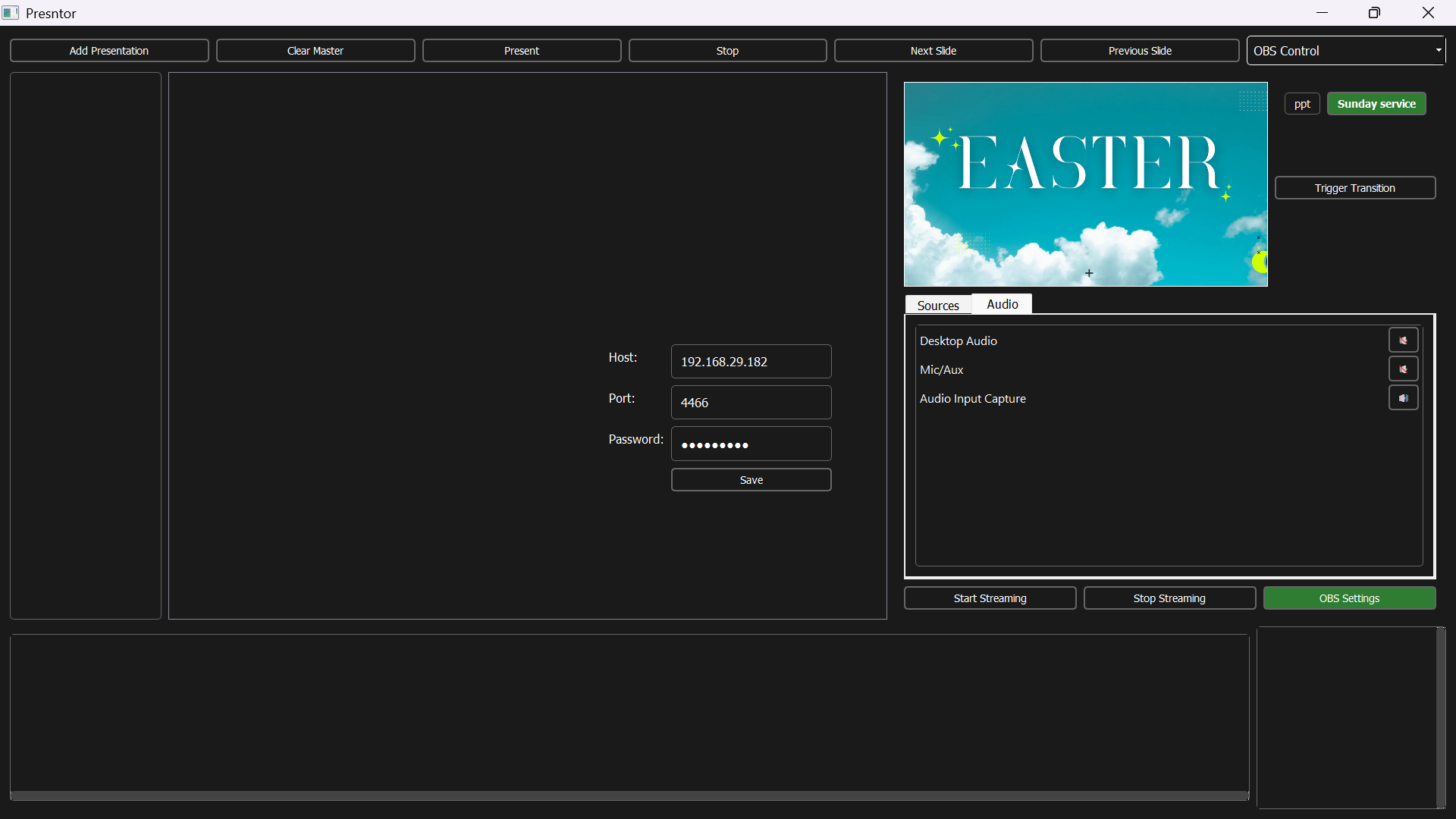The height and width of the screenshot is (819, 1456).
Task: Open OBS Settings
Action: (x=1349, y=598)
